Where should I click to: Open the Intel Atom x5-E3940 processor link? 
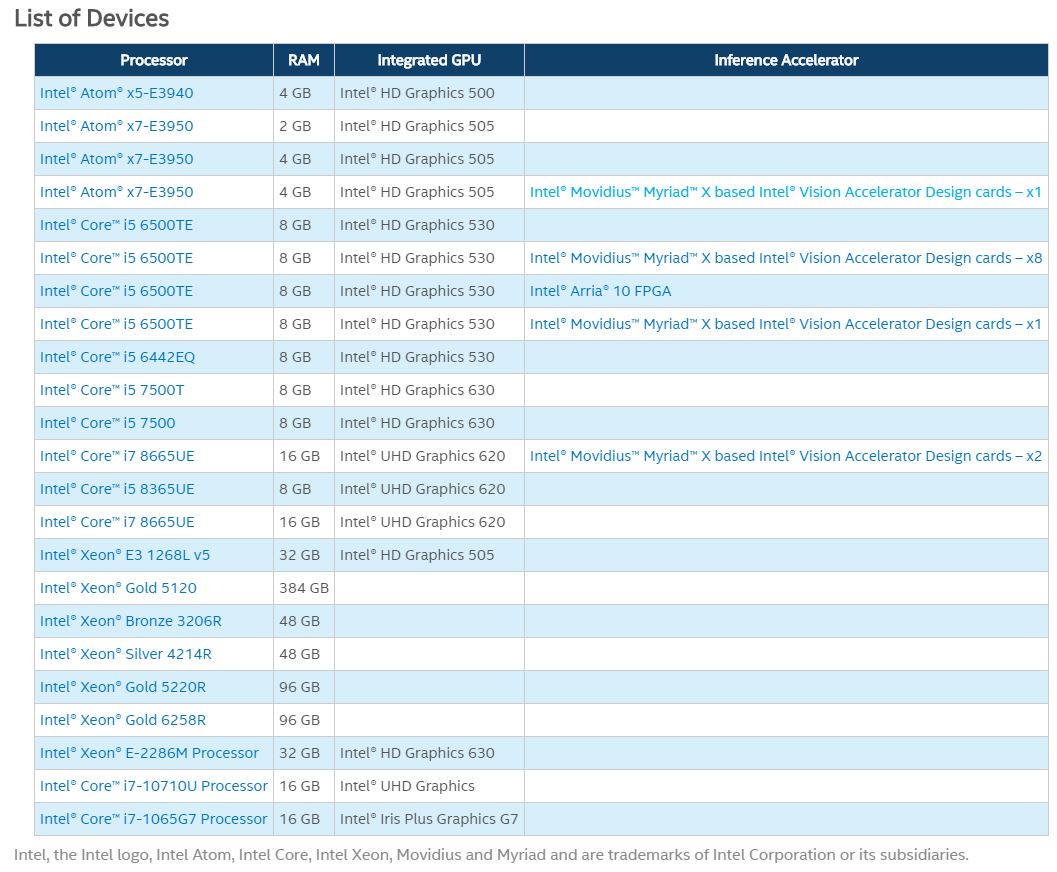pos(116,93)
